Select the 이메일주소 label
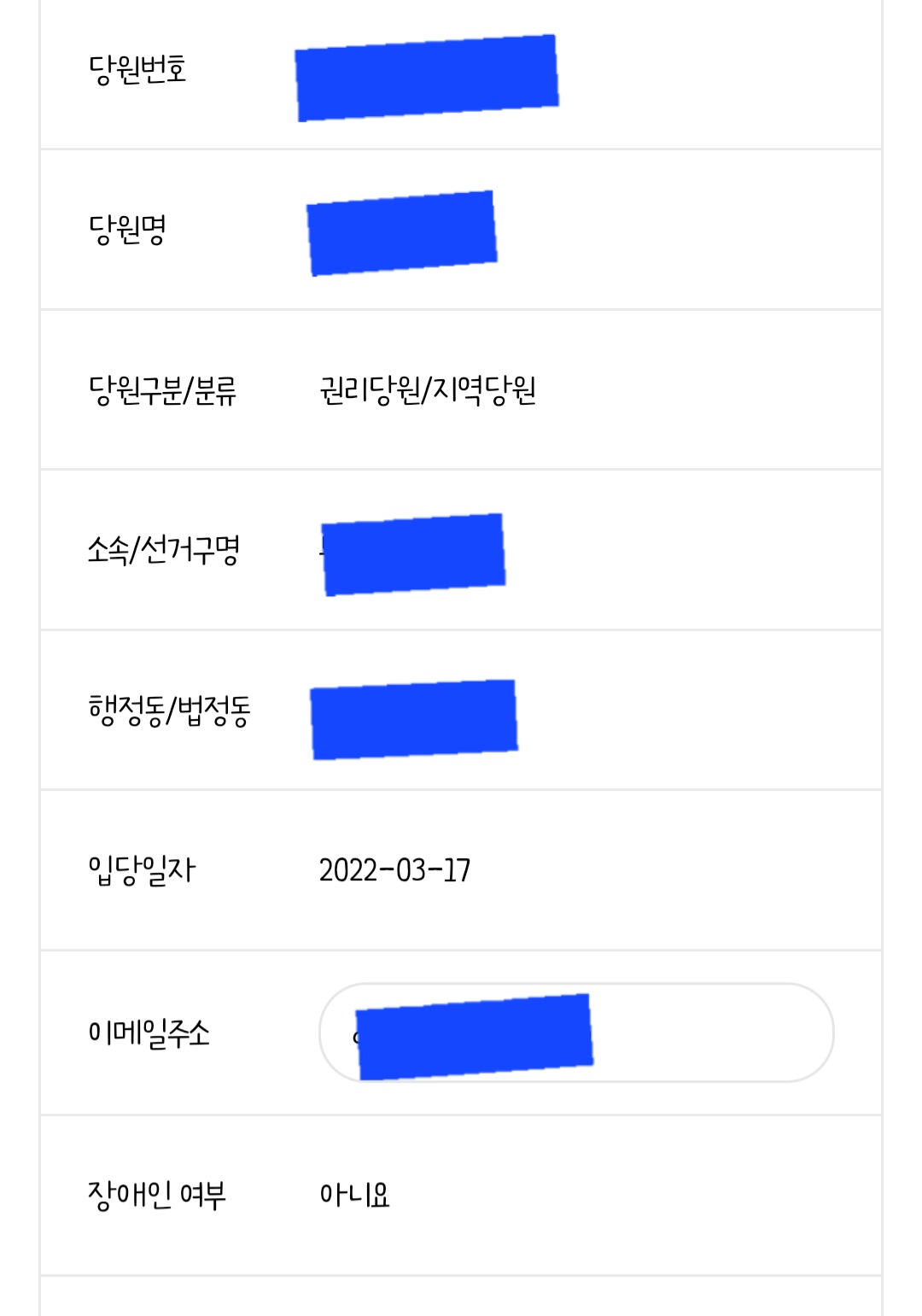The width and height of the screenshot is (922, 1316). (x=149, y=1032)
